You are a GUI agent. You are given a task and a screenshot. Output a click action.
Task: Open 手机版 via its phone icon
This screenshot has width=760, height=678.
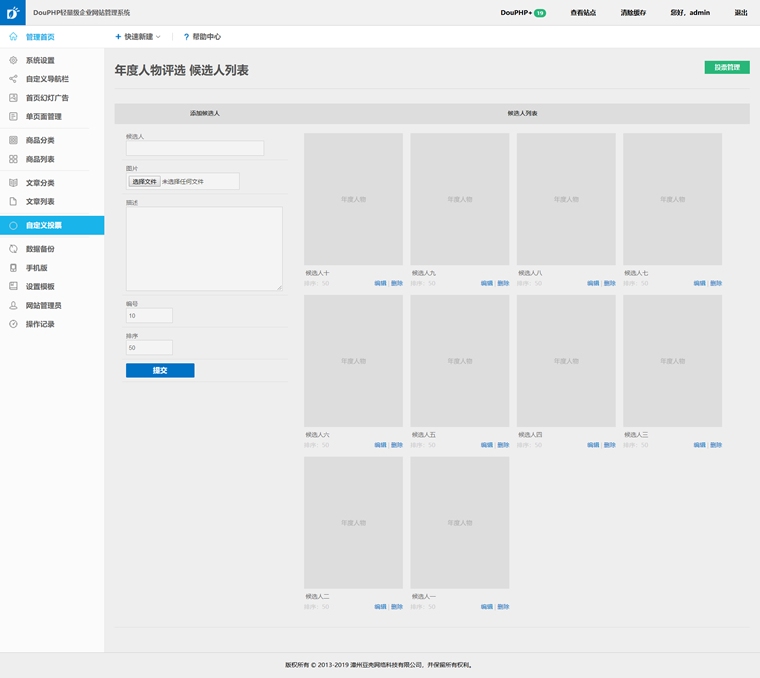coord(13,268)
